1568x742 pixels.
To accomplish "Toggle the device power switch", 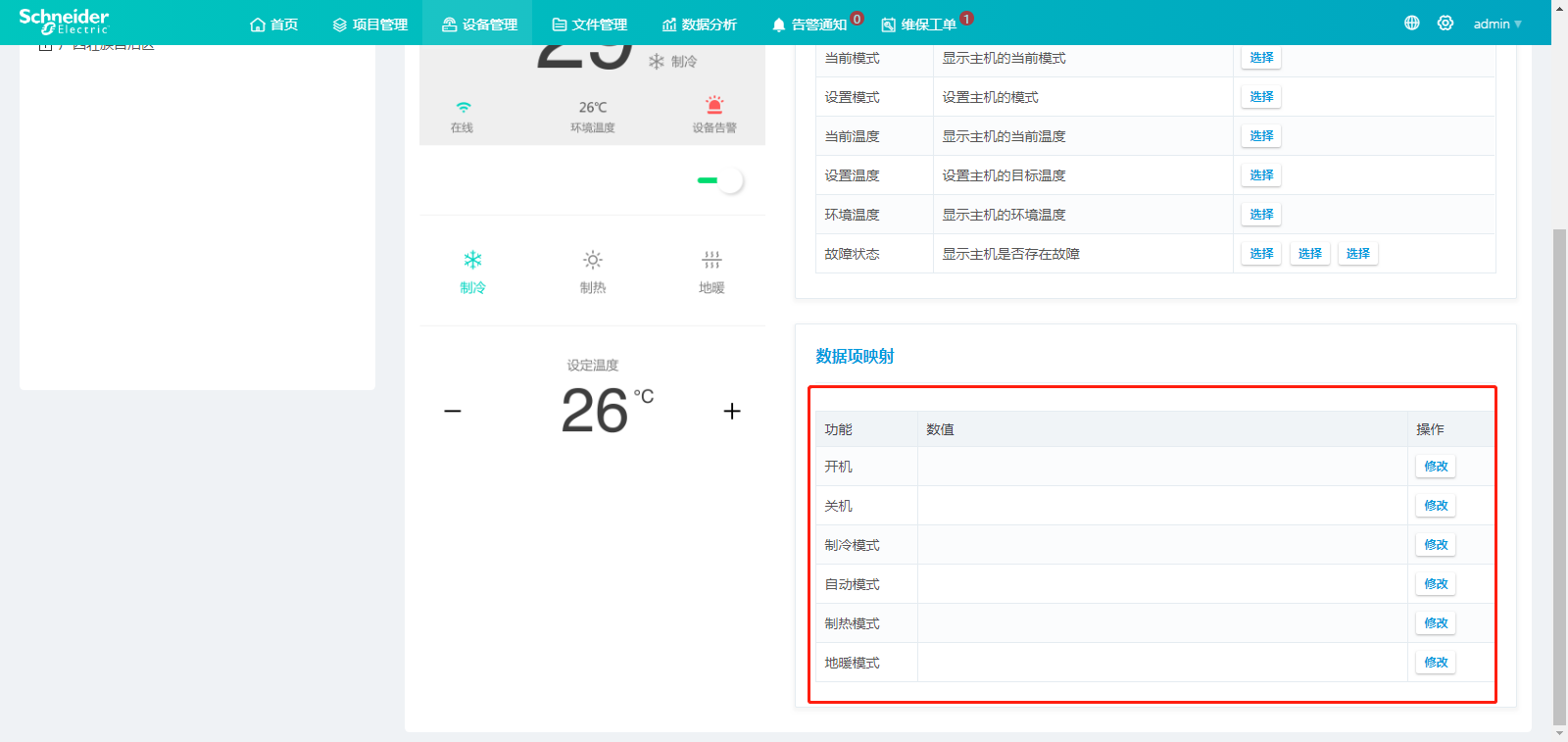I will pyautogui.click(x=720, y=180).
